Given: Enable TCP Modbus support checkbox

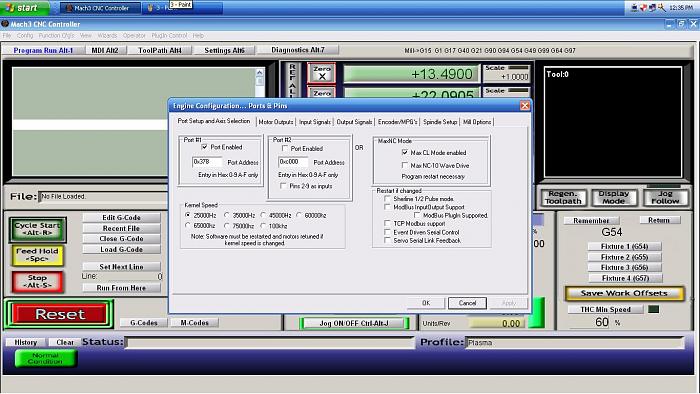Looking at the screenshot, I should pyautogui.click(x=388, y=223).
